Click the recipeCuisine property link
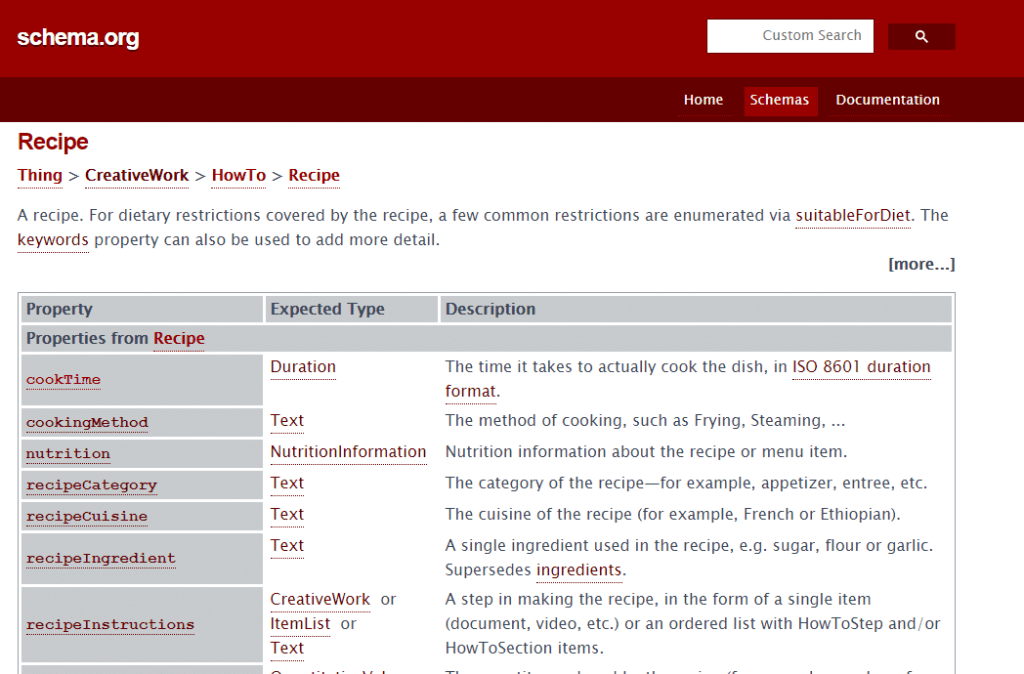The width and height of the screenshot is (1024, 674). click(86, 516)
